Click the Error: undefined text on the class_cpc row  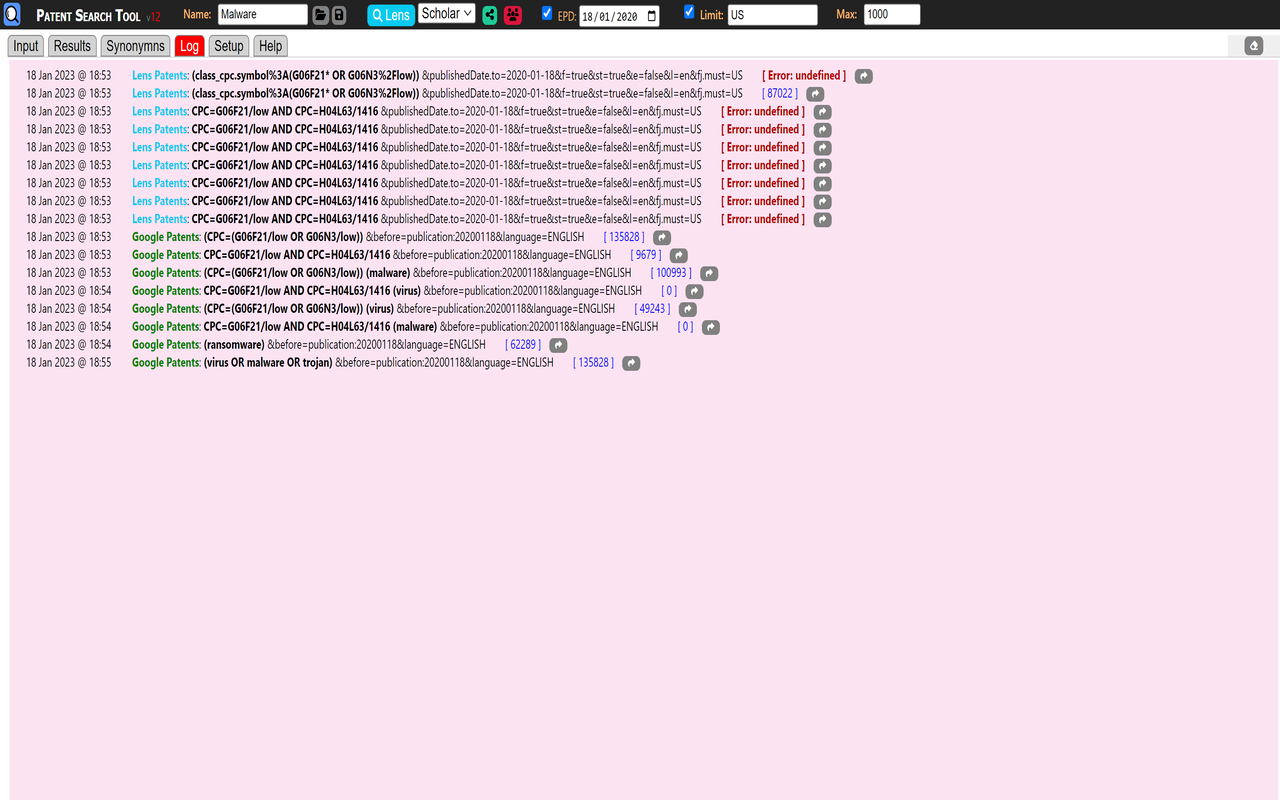click(804, 75)
